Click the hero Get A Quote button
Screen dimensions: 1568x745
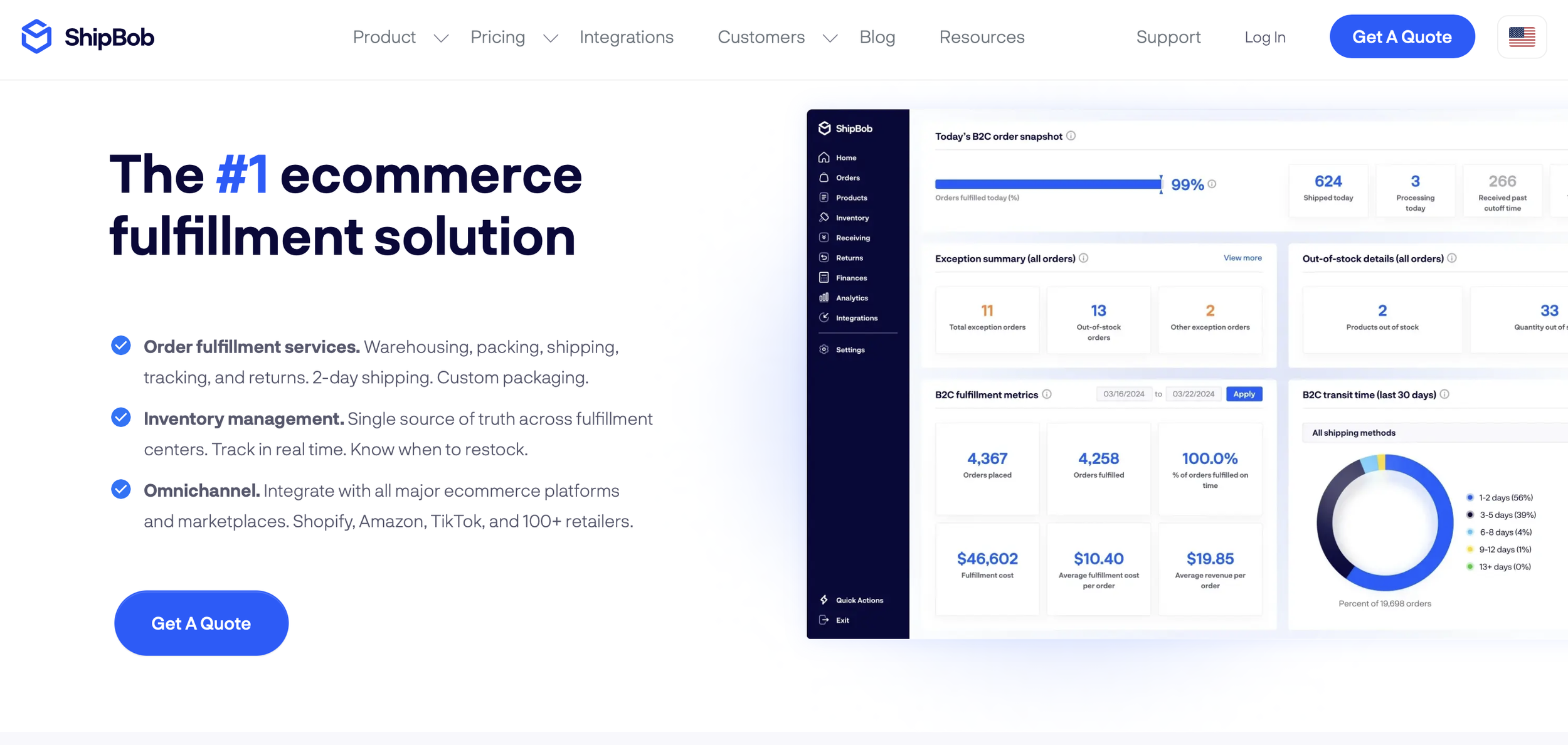tap(201, 623)
